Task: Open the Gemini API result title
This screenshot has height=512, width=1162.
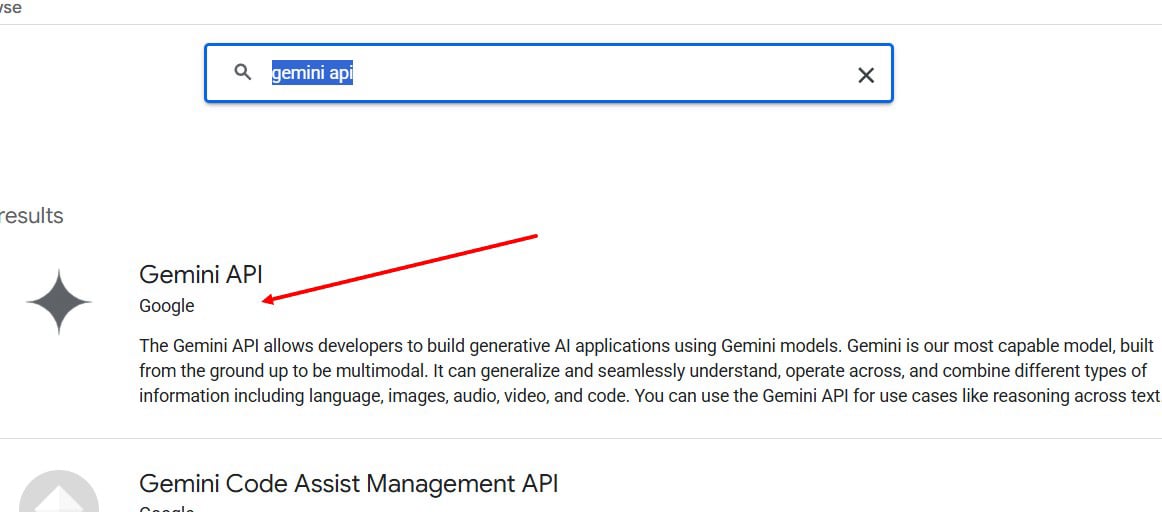Action: click(x=201, y=274)
